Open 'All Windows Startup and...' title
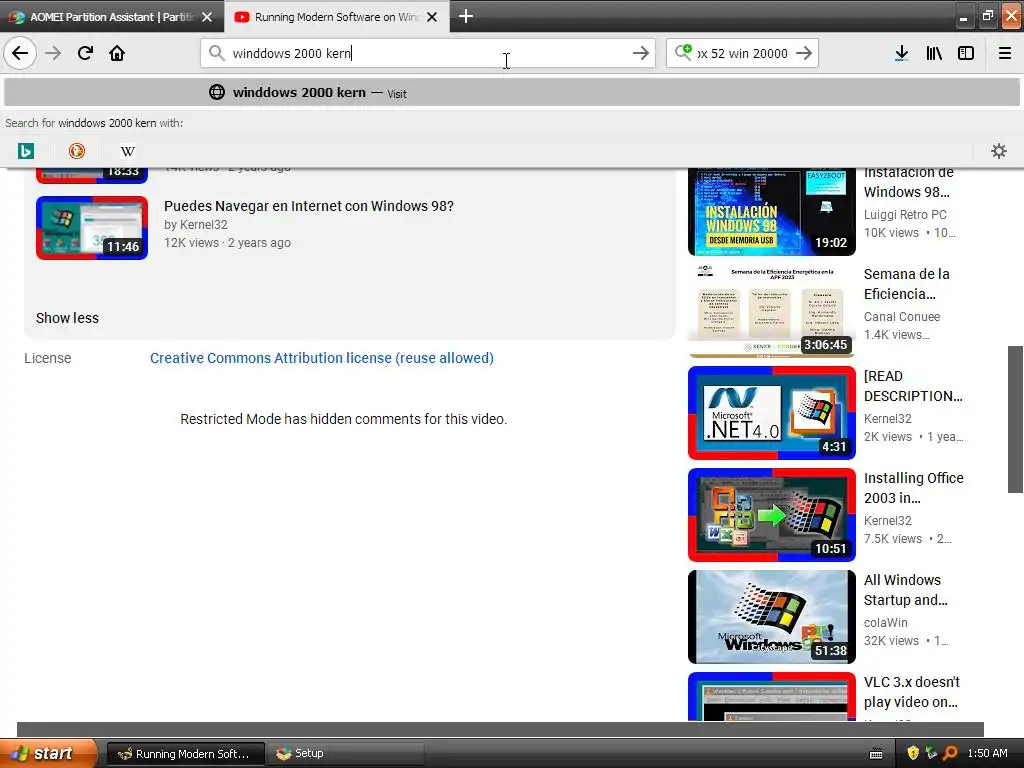 (x=906, y=590)
